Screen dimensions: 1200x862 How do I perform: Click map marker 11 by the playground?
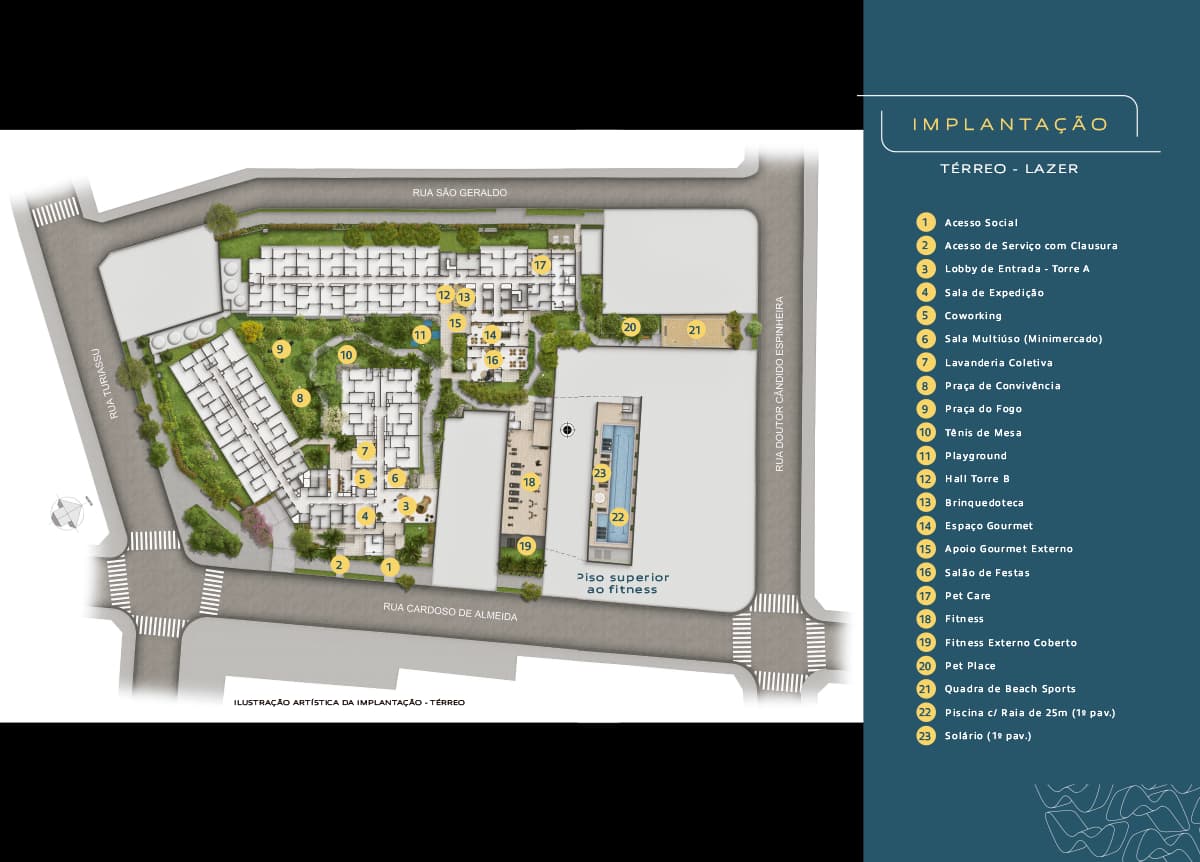point(421,334)
